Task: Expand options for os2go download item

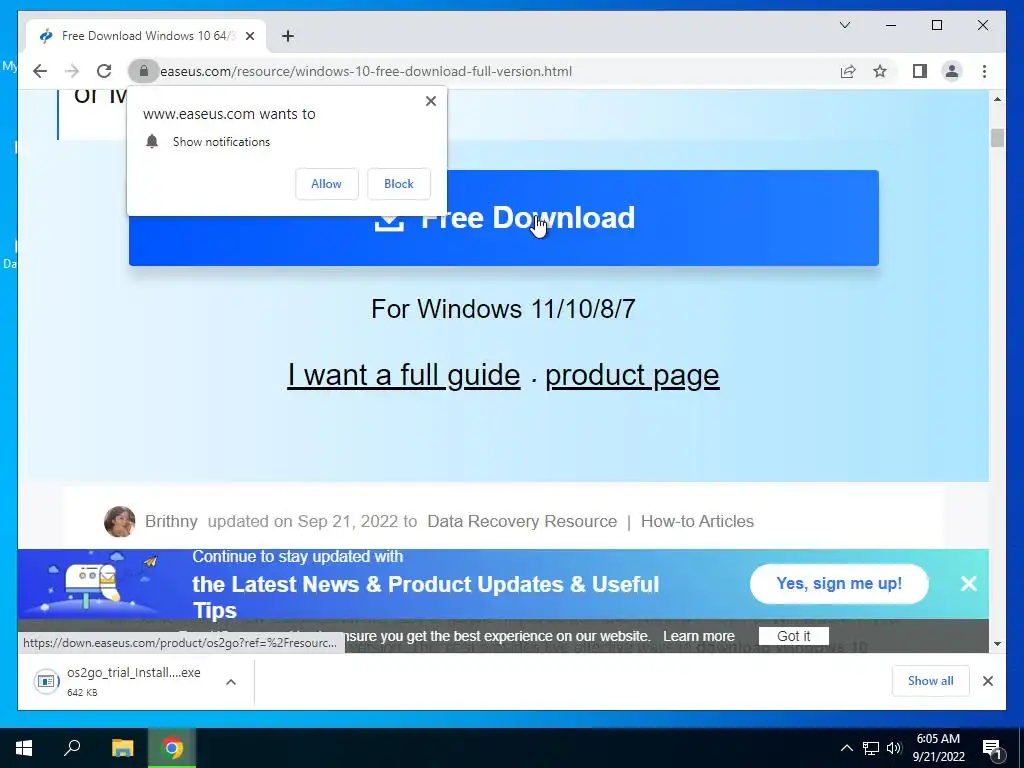Action: pyautogui.click(x=231, y=682)
